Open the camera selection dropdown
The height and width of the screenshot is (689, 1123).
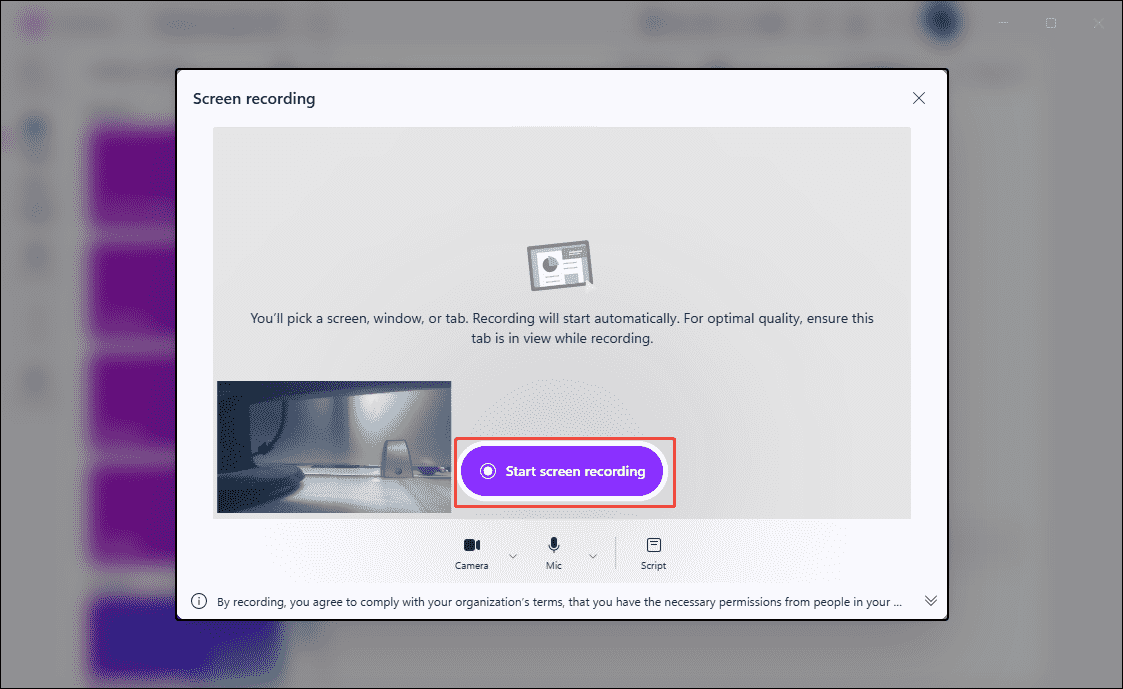(512, 553)
